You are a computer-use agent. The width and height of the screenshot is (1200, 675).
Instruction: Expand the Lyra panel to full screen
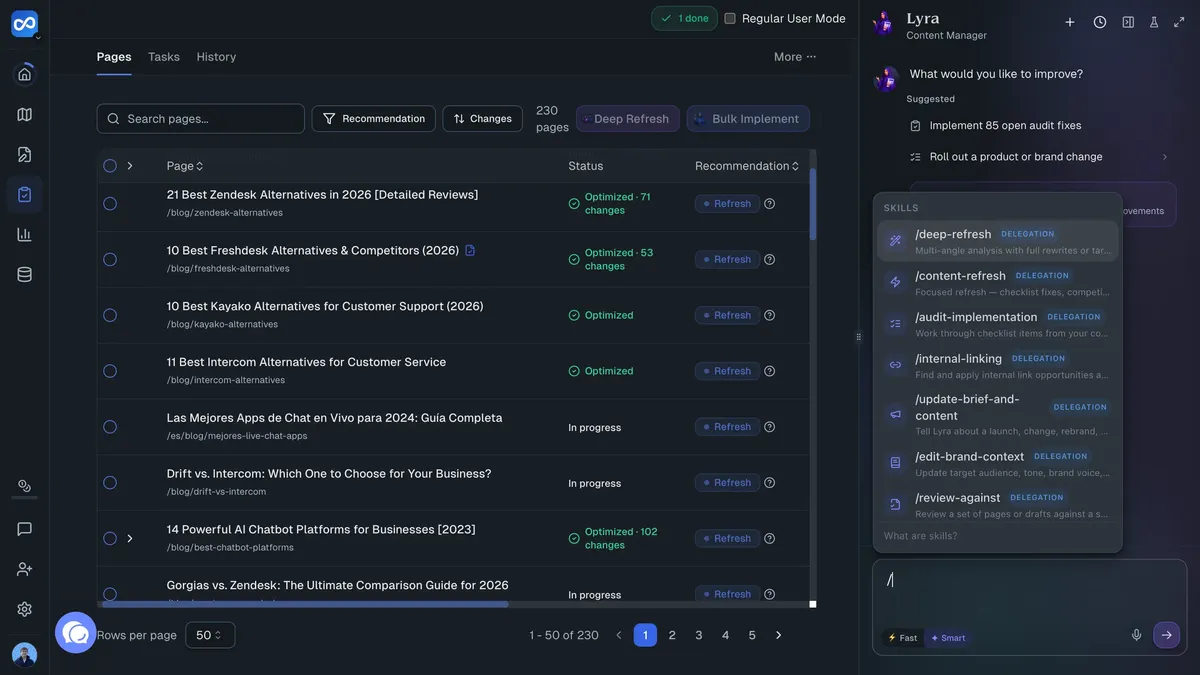pos(1179,22)
